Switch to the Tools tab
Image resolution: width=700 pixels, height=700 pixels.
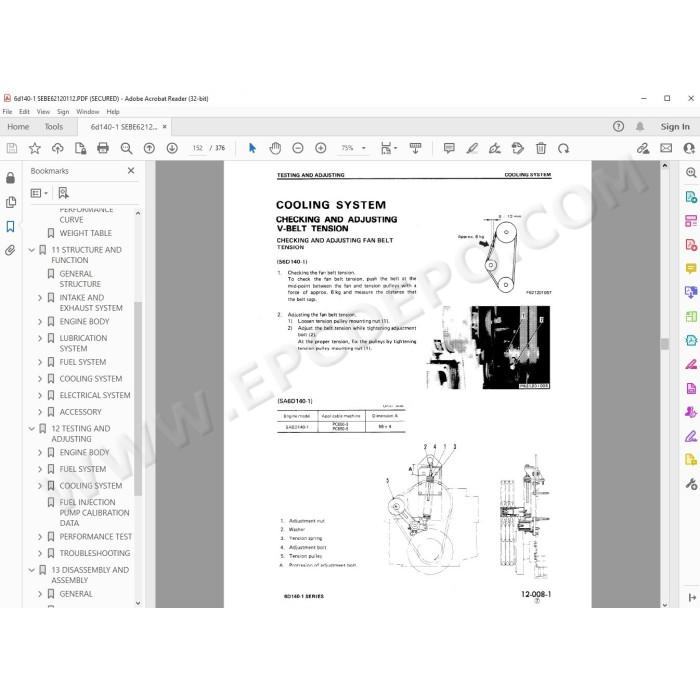pos(54,127)
